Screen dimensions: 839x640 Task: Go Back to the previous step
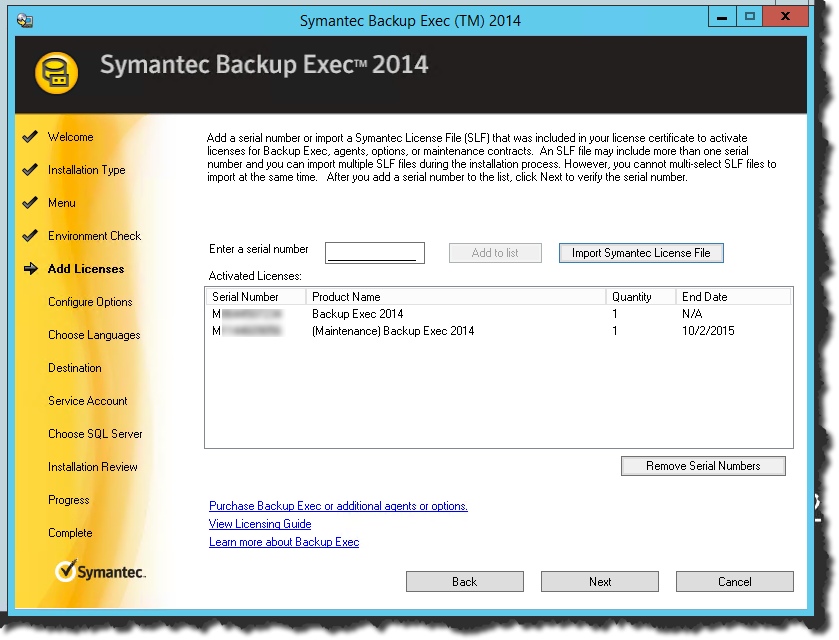pyautogui.click(x=464, y=581)
